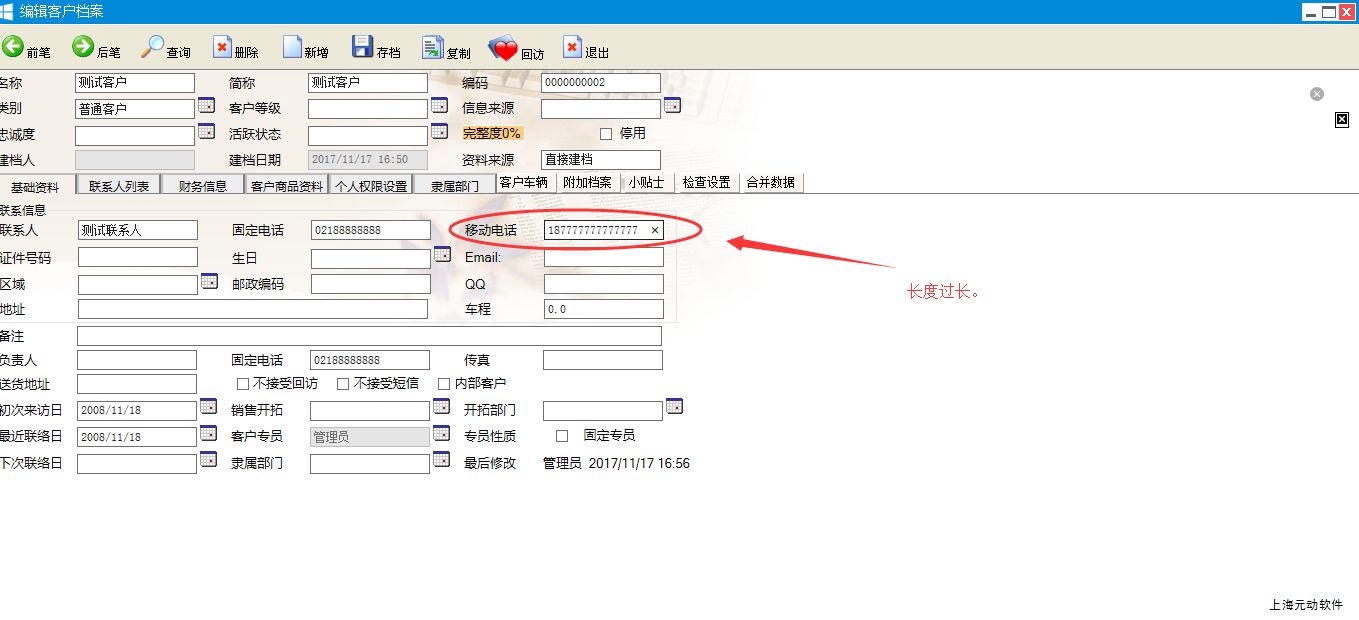Toggle the 停用 disabled checkbox
This screenshot has height=620, width=1359.
point(606,134)
